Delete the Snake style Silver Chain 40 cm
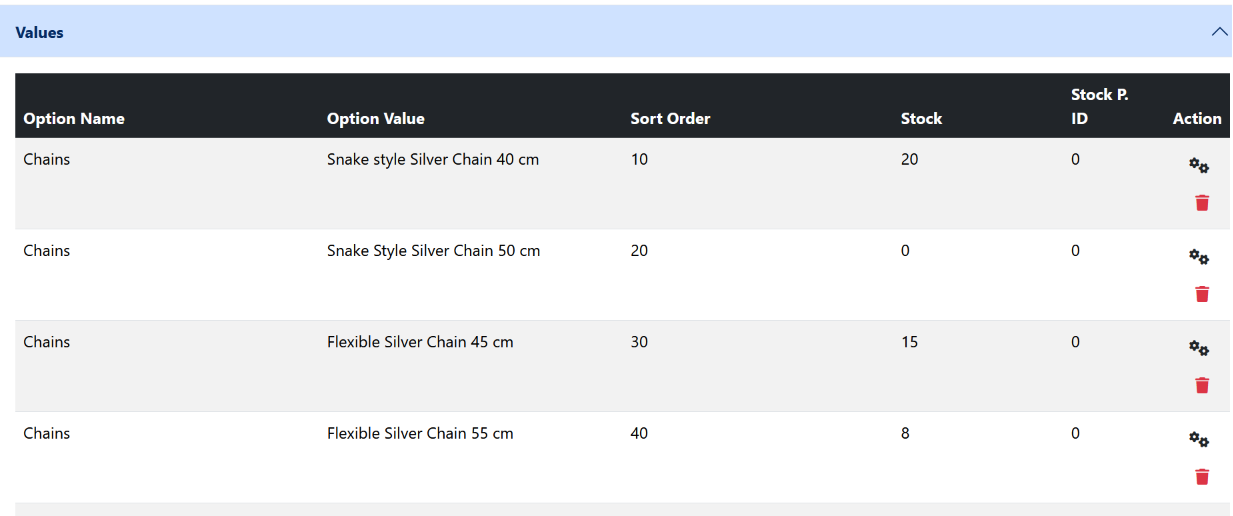The height and width of the screenshot is (516, 1233). pos(1202,203)
